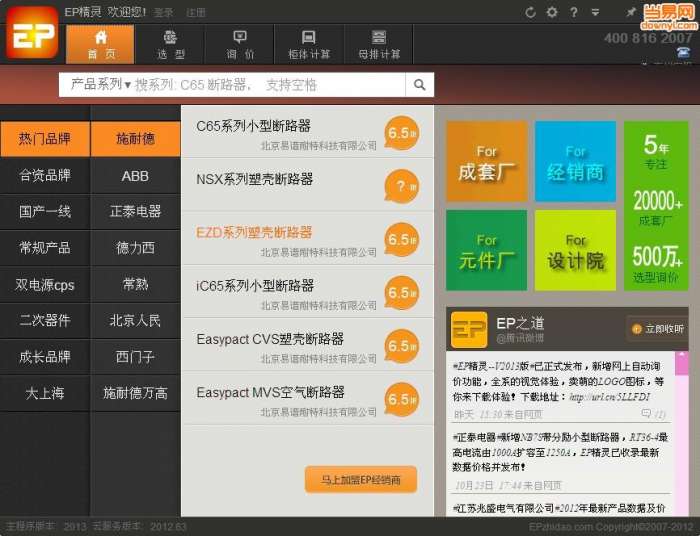Click the magnifier search button

tap(419, 84)
